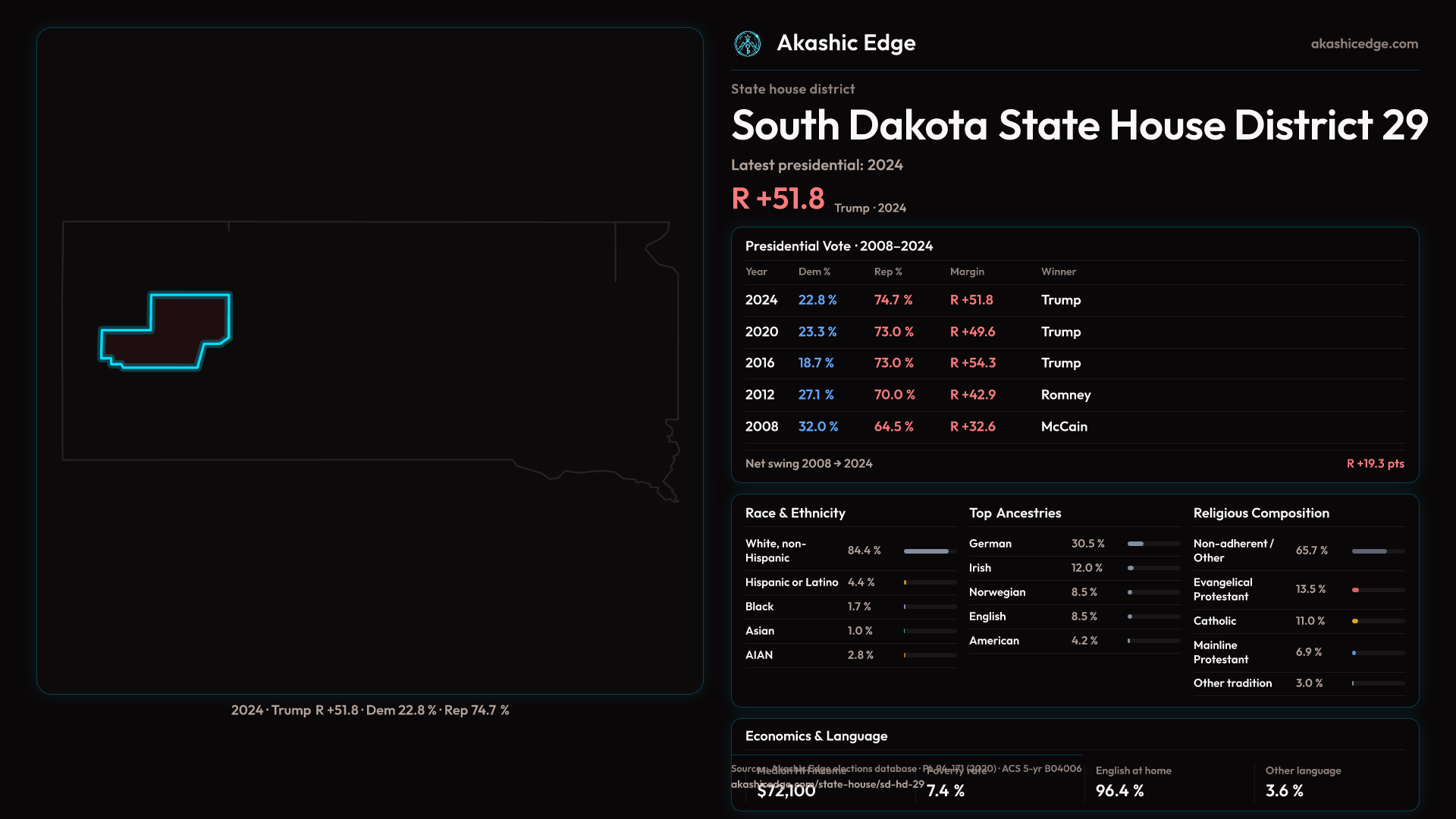Click the Akashic Edge logo icon
The width and height of the screenshot is (1456, 819).
click(x=747, y=44)
